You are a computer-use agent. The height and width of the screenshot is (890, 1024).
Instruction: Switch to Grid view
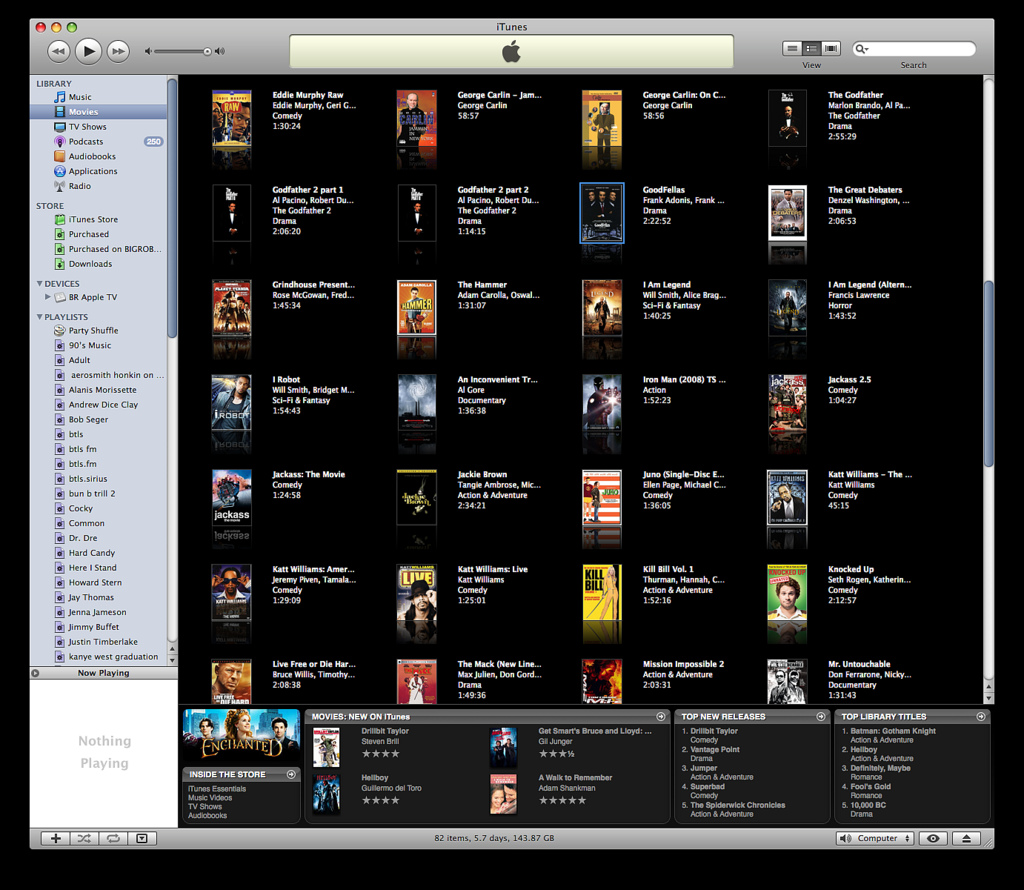click(812, 48)
